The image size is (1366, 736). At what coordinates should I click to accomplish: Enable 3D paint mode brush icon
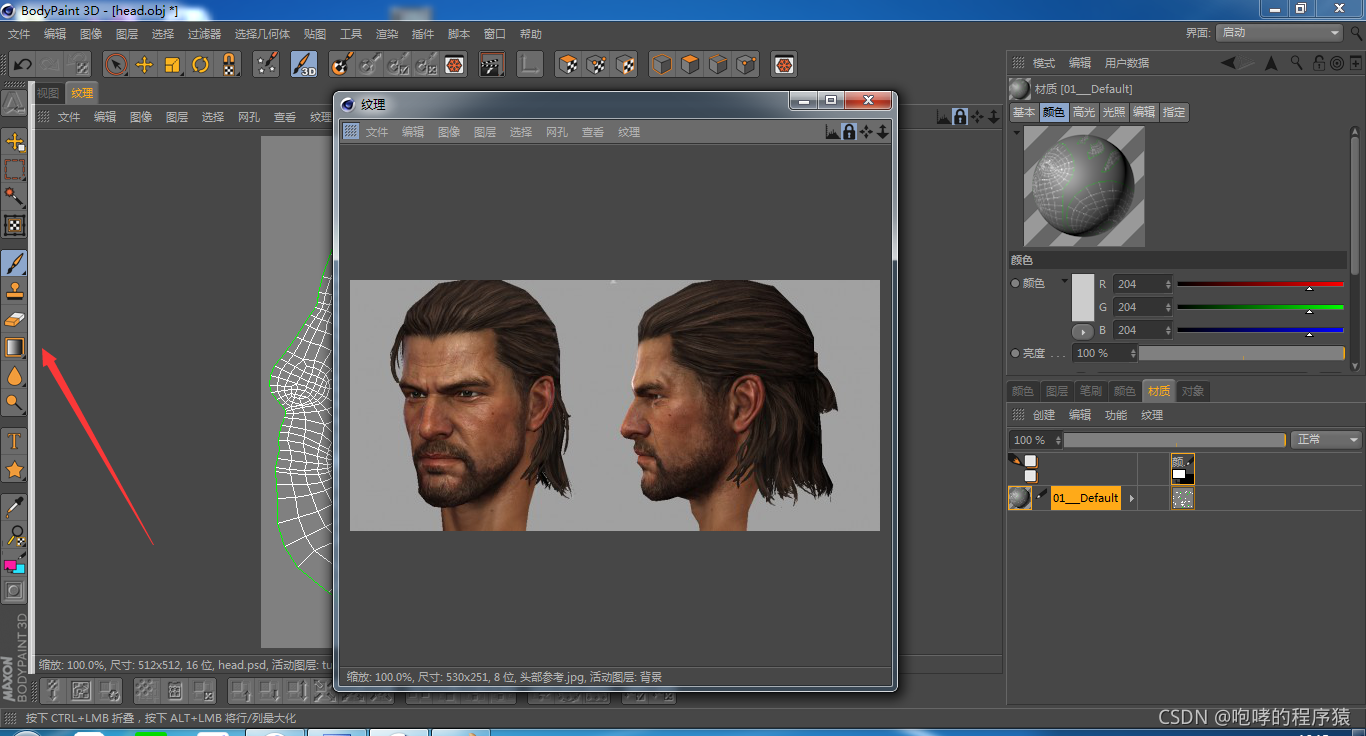point(304,65)
